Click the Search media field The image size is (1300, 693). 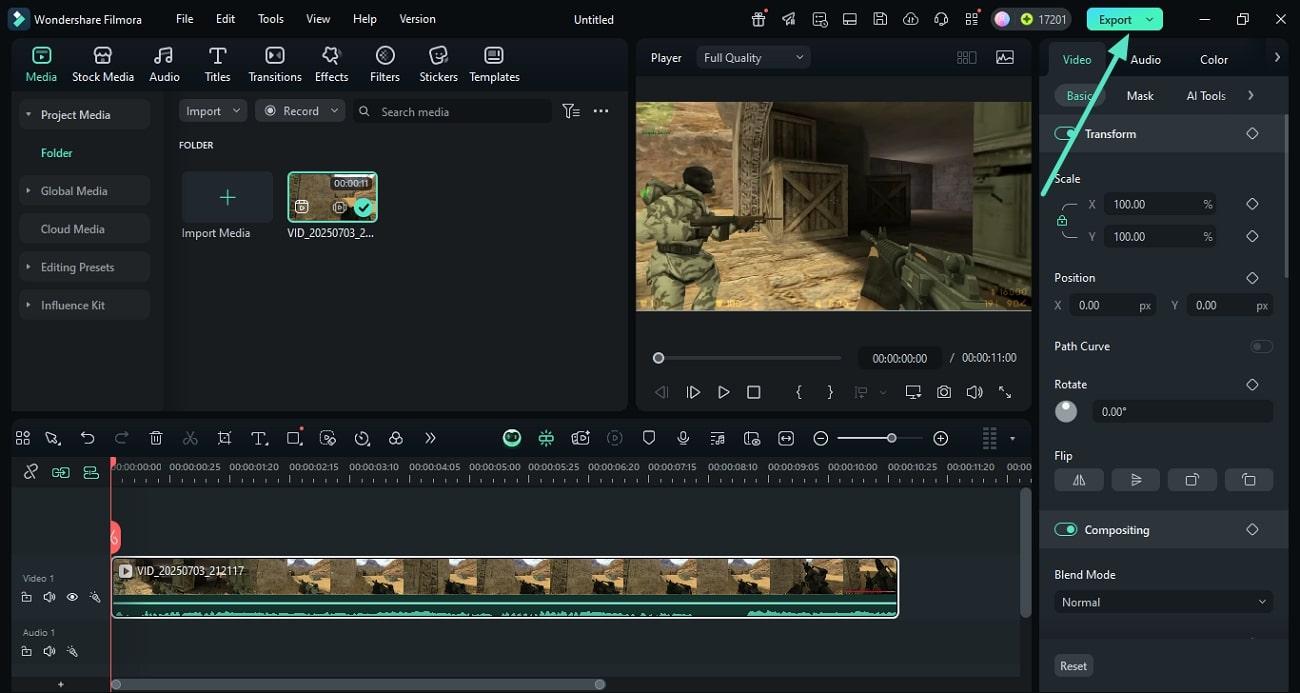pos(453,111)
